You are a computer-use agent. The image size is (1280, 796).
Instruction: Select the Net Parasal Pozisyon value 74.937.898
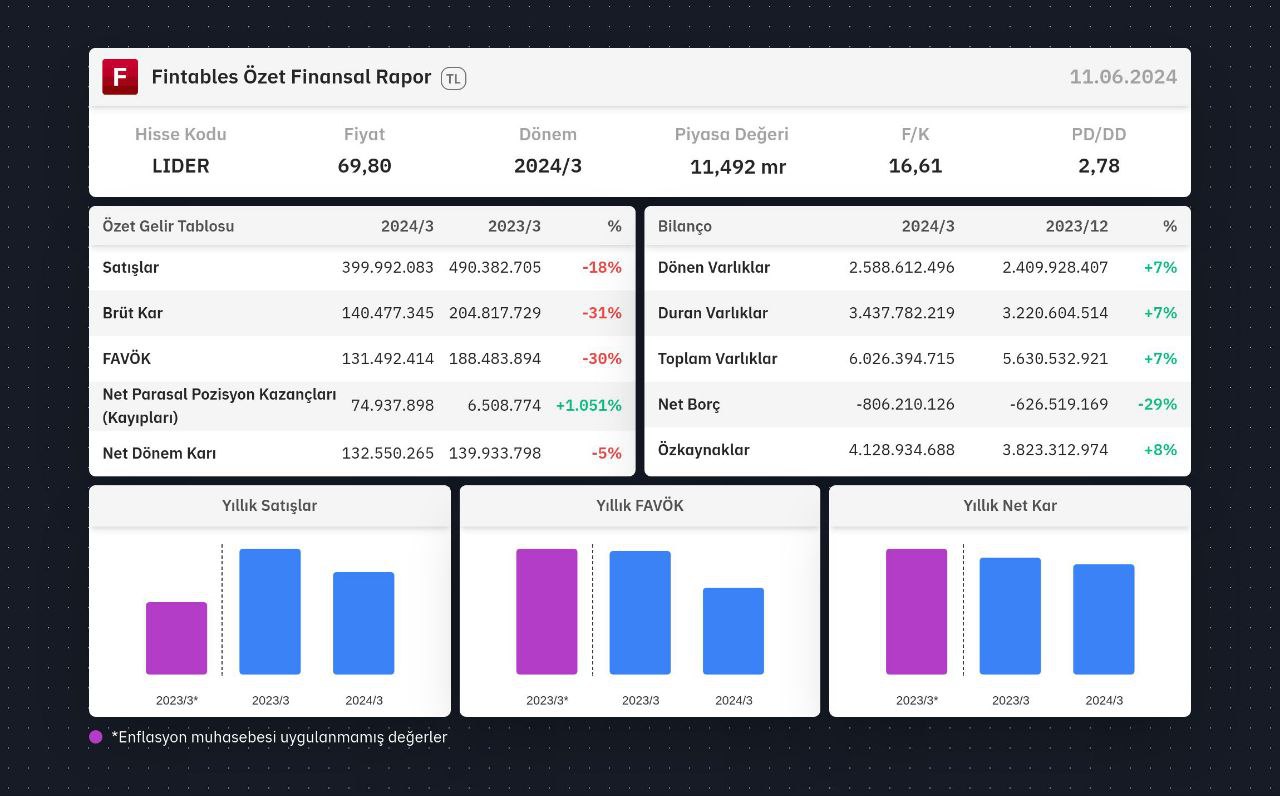(392, 405)
